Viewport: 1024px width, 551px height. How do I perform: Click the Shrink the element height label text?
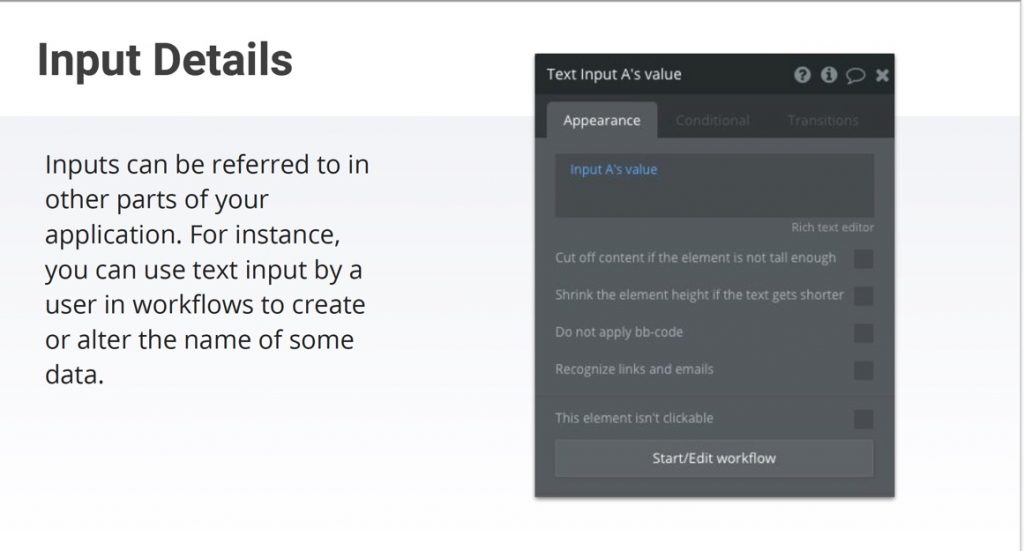coord(699,295)
